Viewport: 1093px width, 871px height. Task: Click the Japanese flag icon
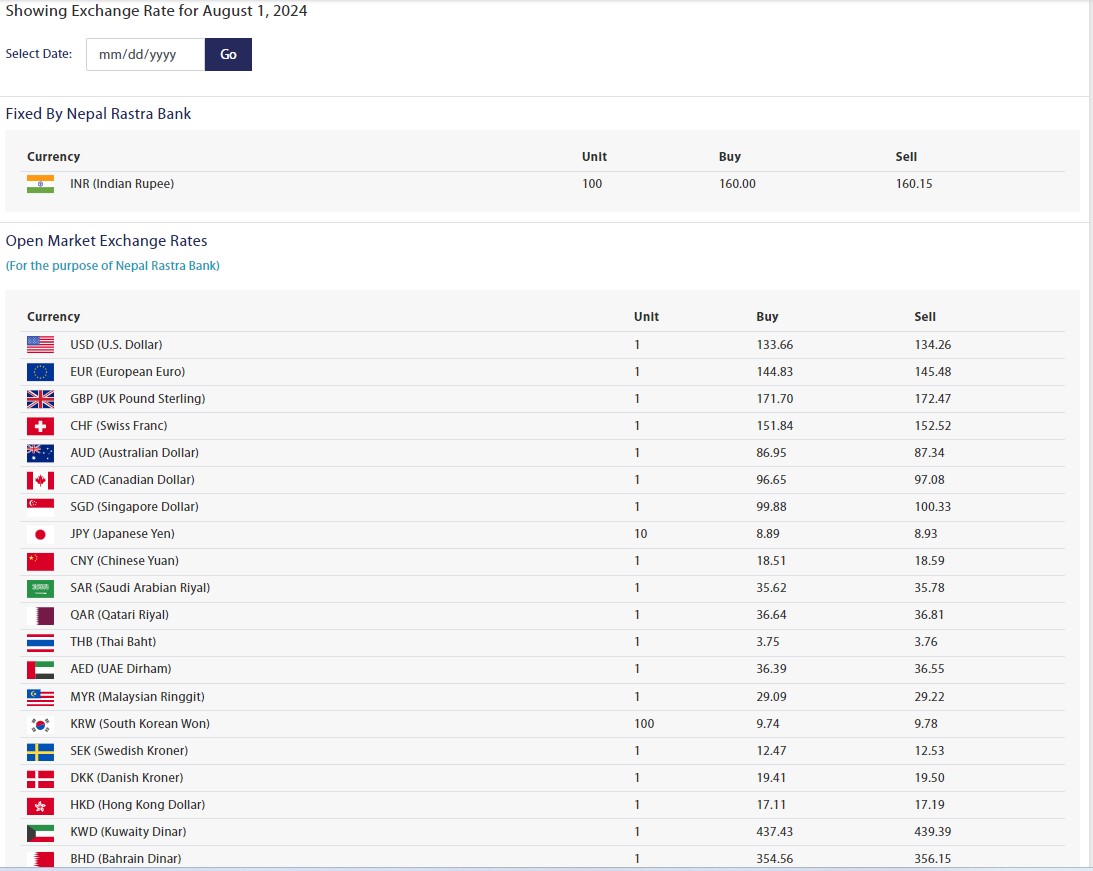pyautogui.click(x=41, y=534)
